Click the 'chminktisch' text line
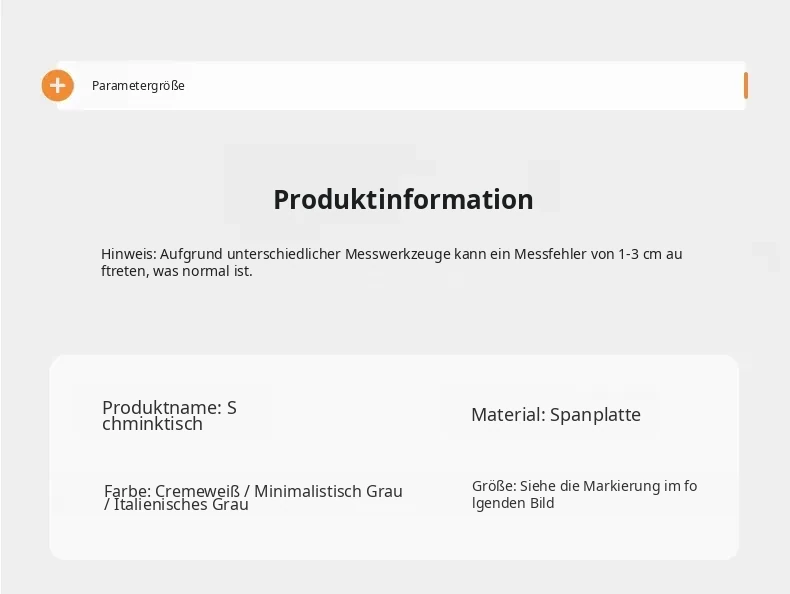This screenshot has height=594, width=790. (152, 424)
